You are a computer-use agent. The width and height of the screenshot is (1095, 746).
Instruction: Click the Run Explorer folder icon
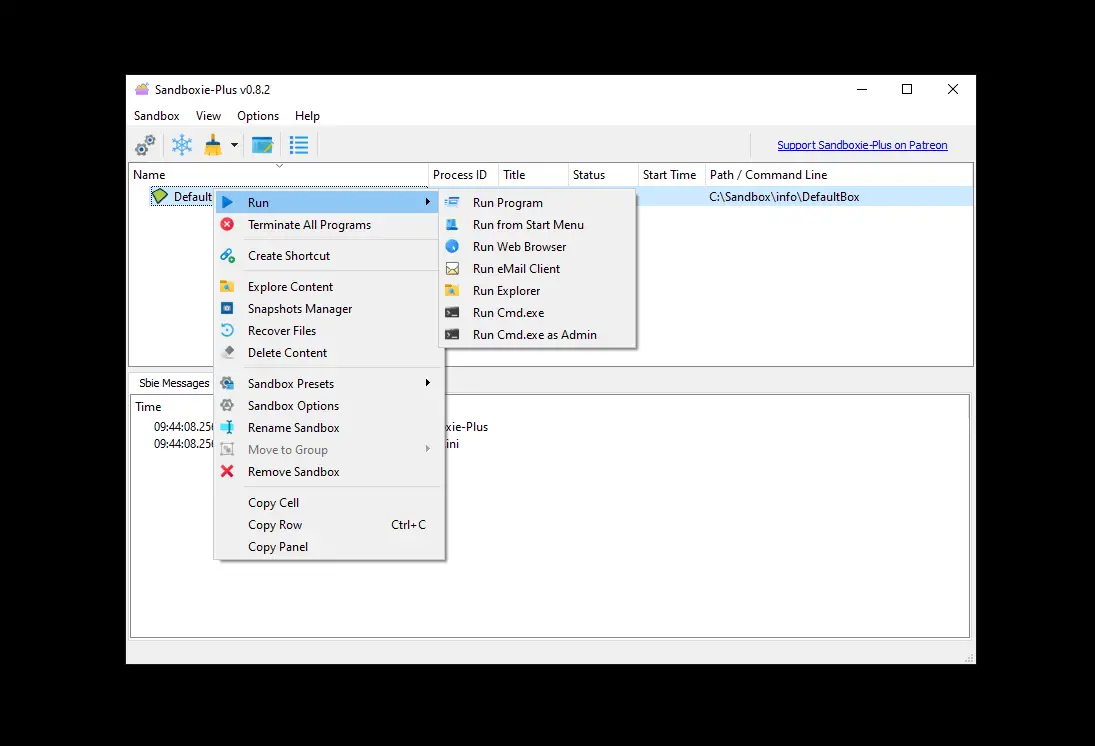coord(453,290)
